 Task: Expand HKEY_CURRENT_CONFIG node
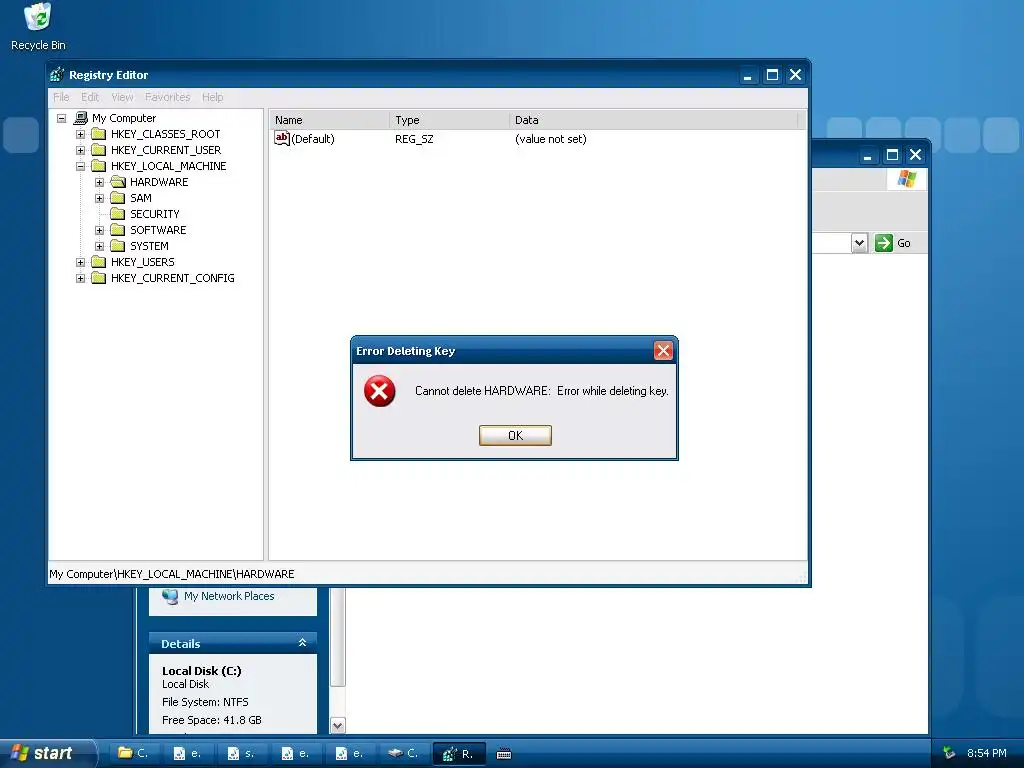[80, 278]
